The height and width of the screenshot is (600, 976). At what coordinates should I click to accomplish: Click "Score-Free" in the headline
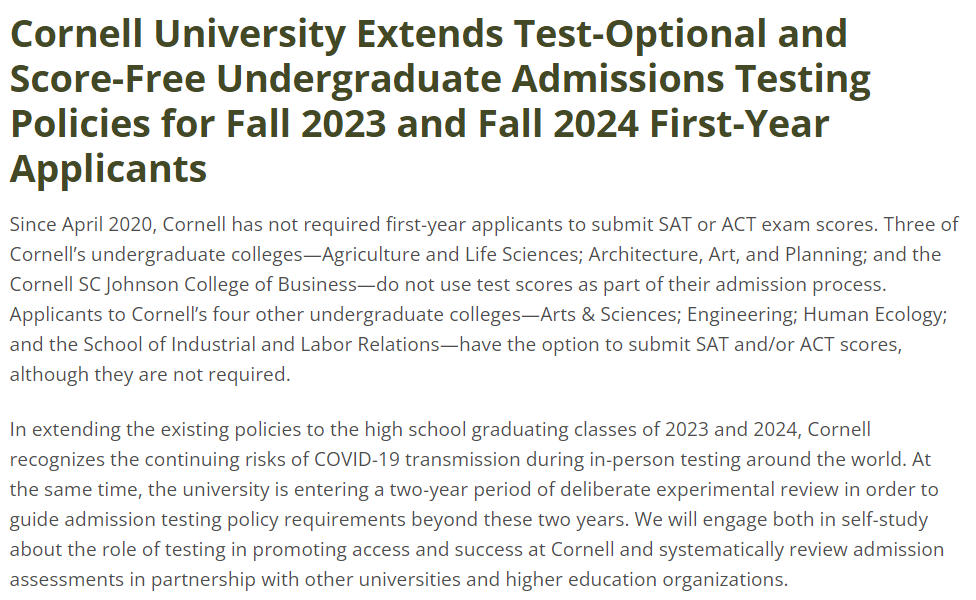(x=108, y=78)
